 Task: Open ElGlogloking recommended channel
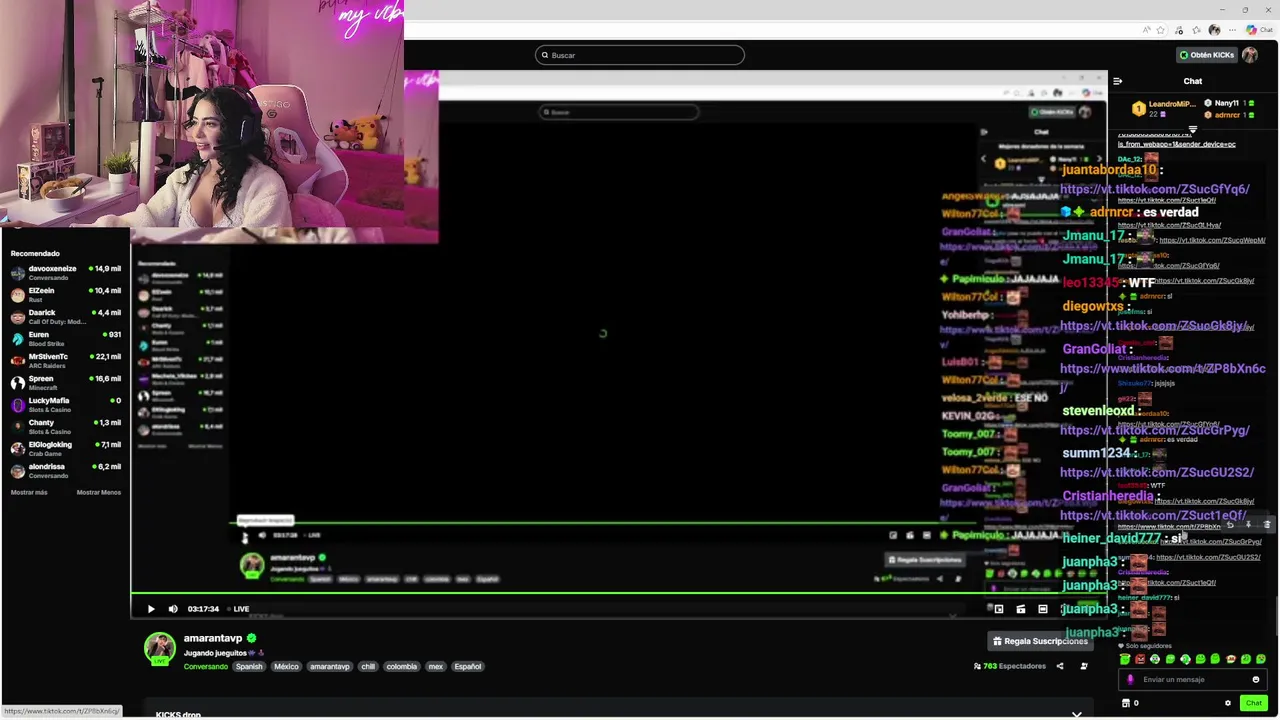point(65,449)
